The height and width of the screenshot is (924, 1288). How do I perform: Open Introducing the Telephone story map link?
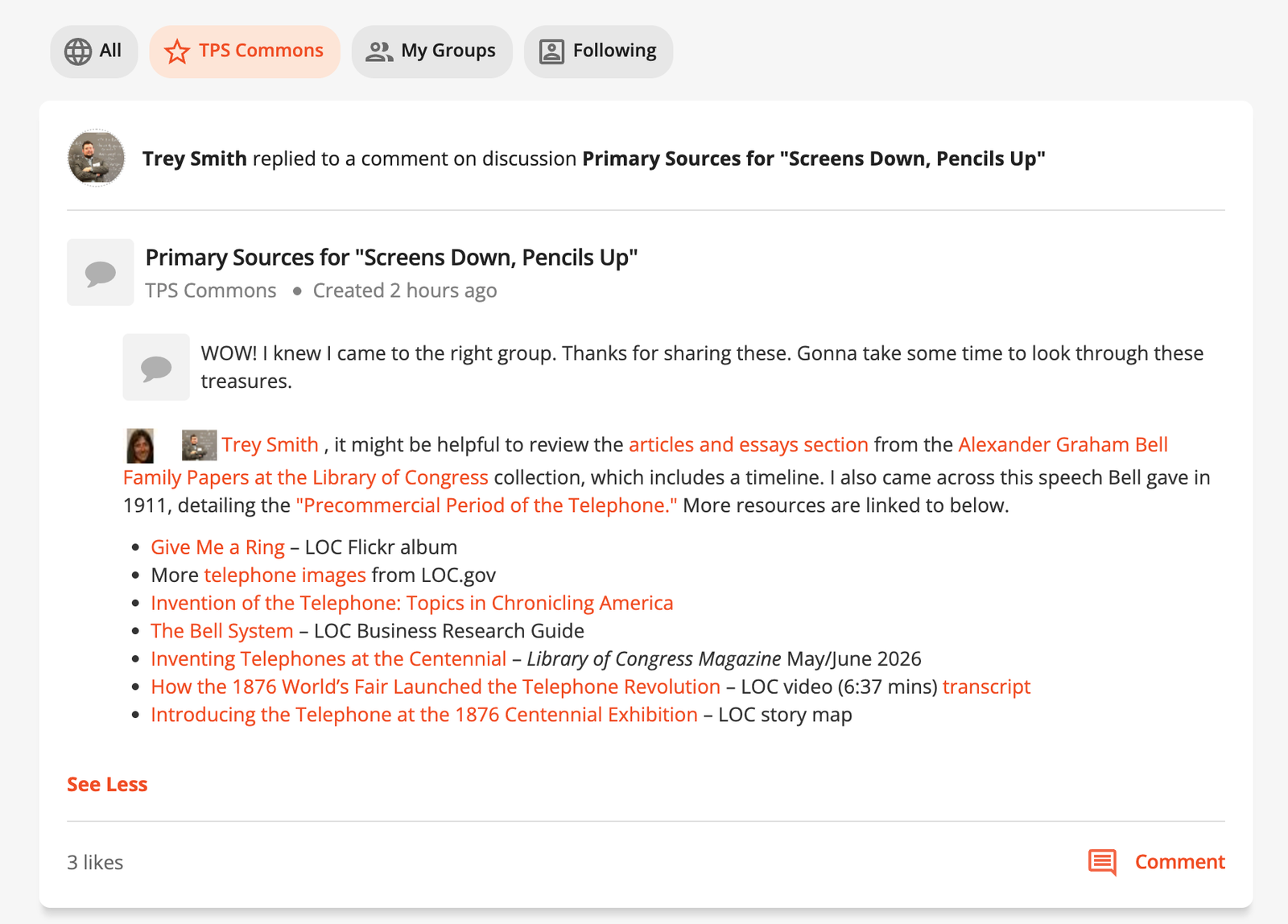point(424,715)
